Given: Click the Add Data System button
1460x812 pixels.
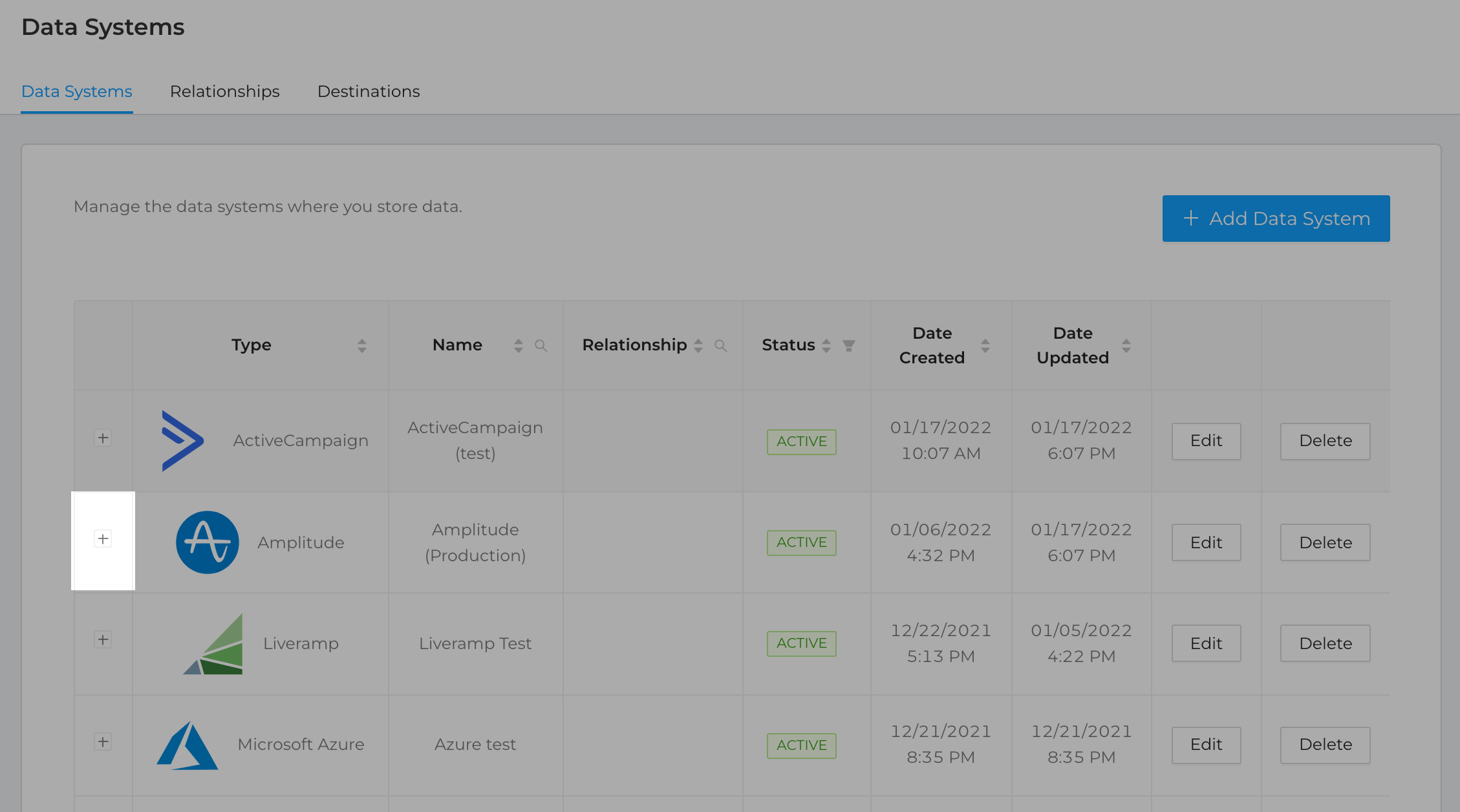Looking at the screenshot, I should (x=1276, y=219).
